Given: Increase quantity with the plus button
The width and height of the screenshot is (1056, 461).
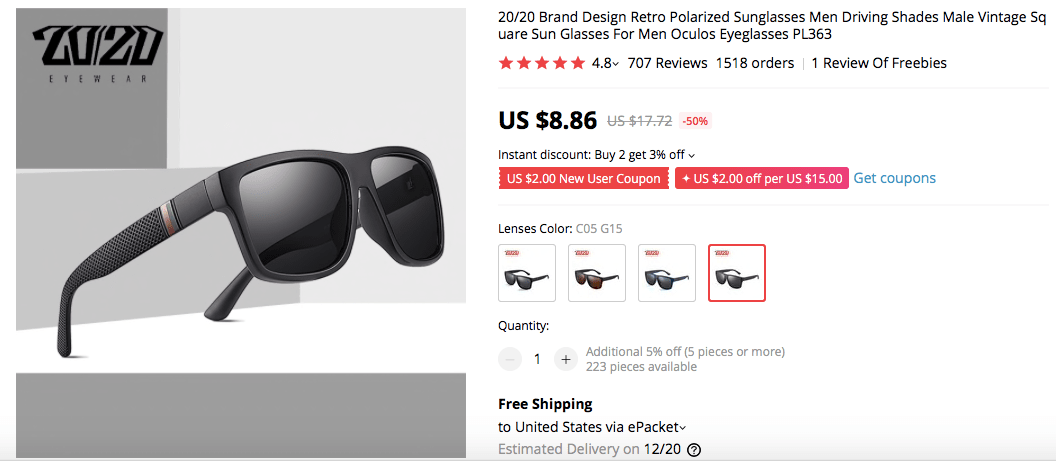Looking at the screenshot, I should 566,359.
